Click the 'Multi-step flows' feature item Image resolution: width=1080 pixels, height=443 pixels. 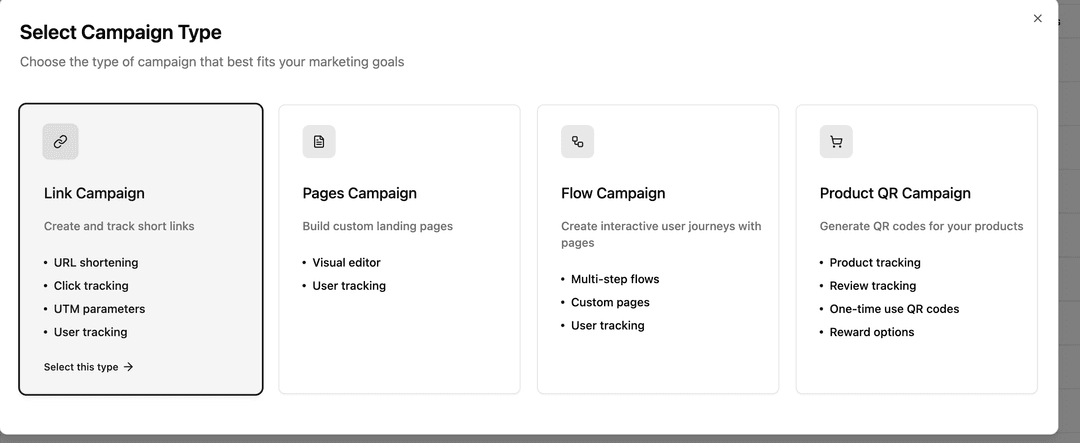[614, 279]
